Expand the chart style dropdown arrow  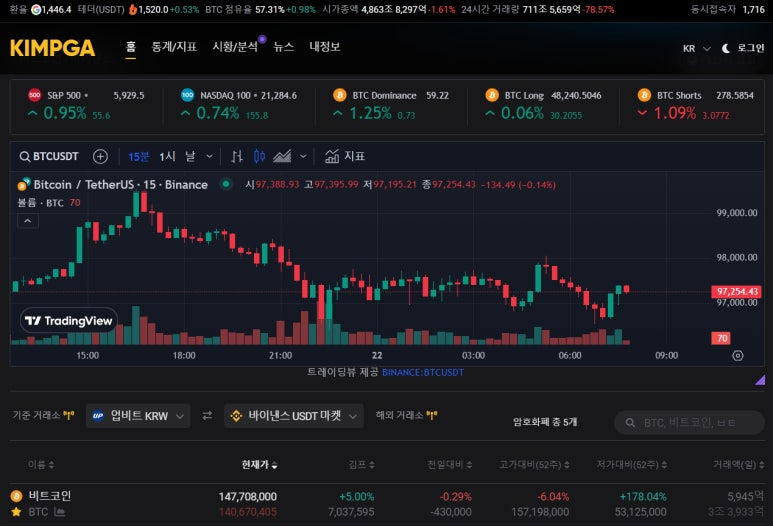coord(303,157)
